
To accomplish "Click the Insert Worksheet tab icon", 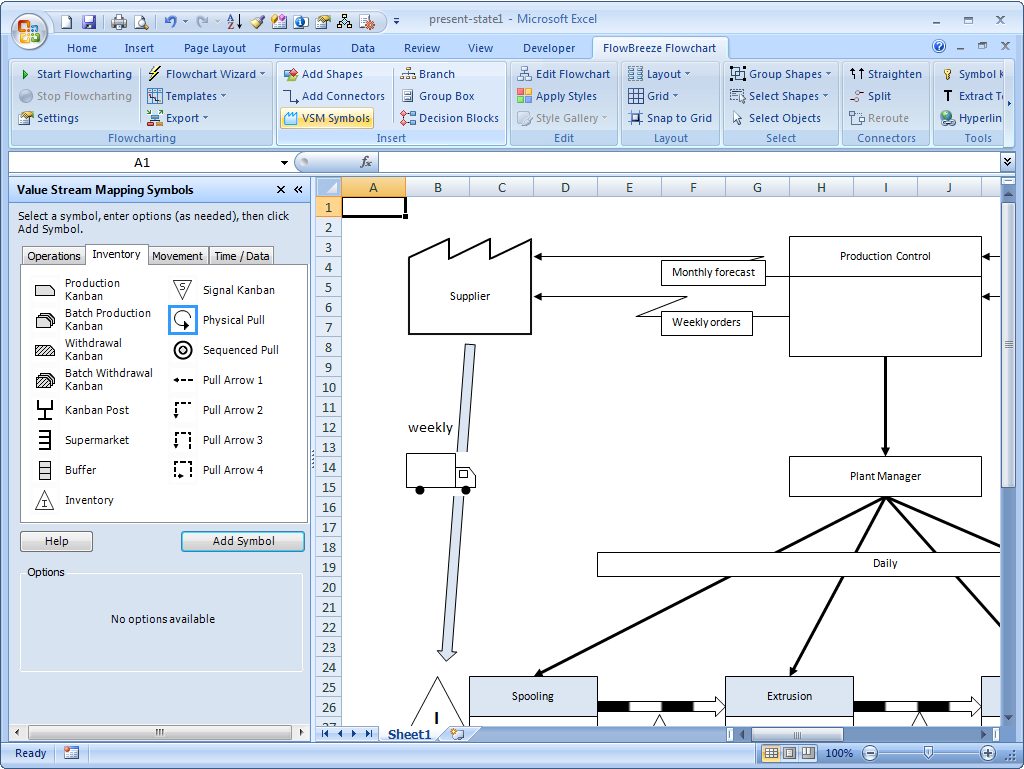I will coord(457,734).
